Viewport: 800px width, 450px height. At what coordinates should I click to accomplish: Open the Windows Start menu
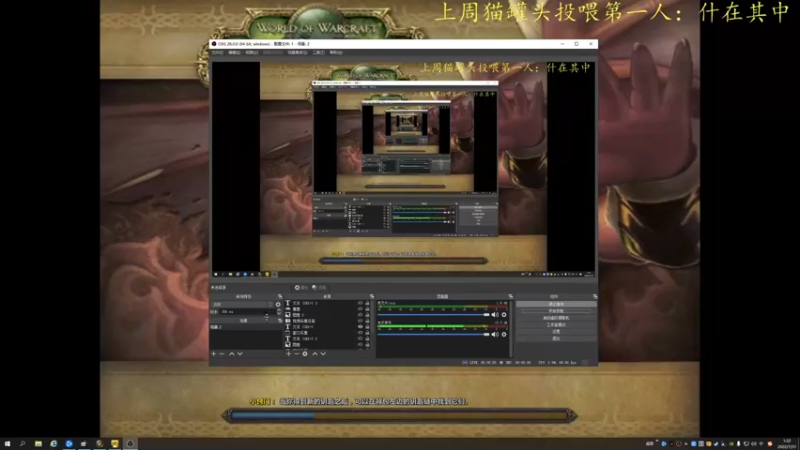(7, 444)
